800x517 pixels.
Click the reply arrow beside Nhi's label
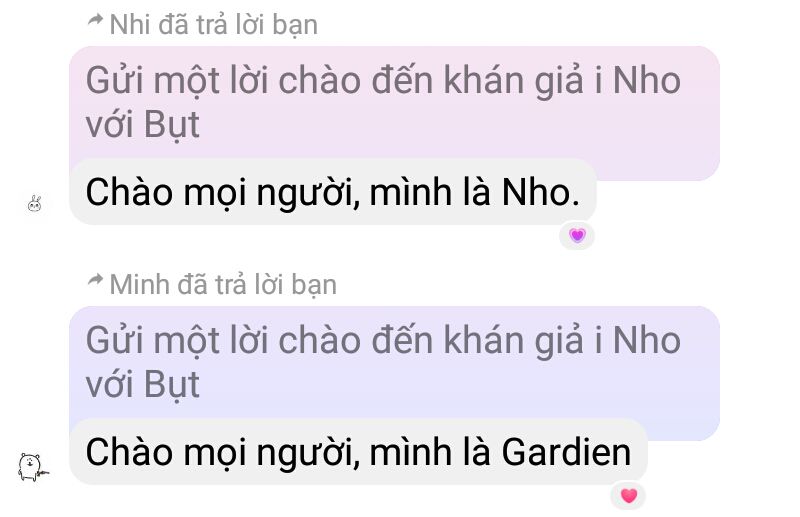point(95,21)
